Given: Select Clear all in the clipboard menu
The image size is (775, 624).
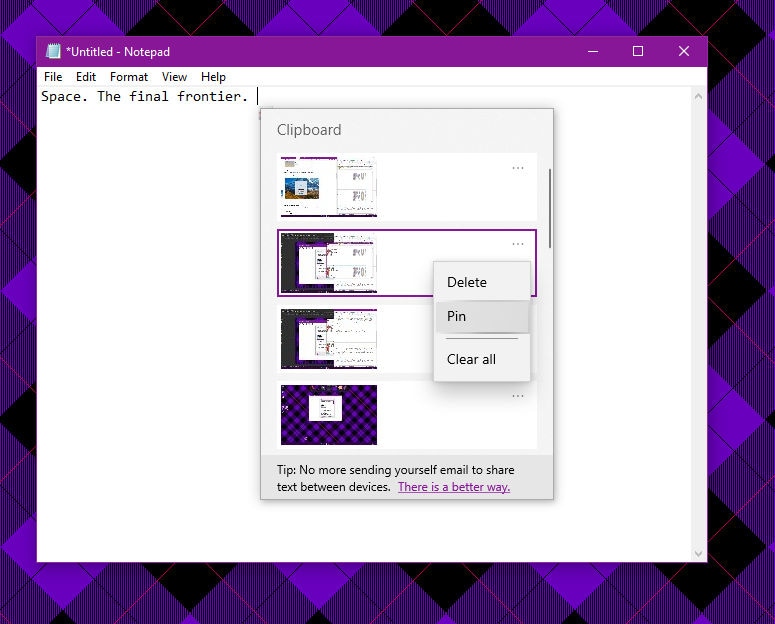Looking at the screenshot, I should (471, 359).
